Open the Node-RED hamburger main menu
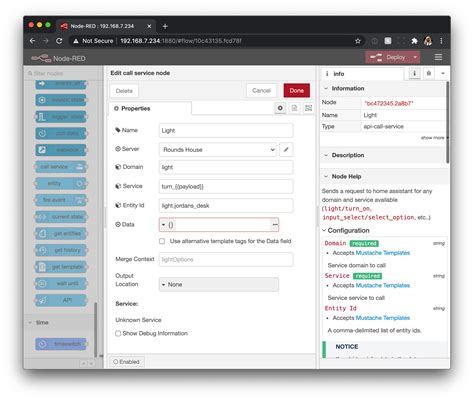Screen dimensions: 474x400 (x=438, y=57)
